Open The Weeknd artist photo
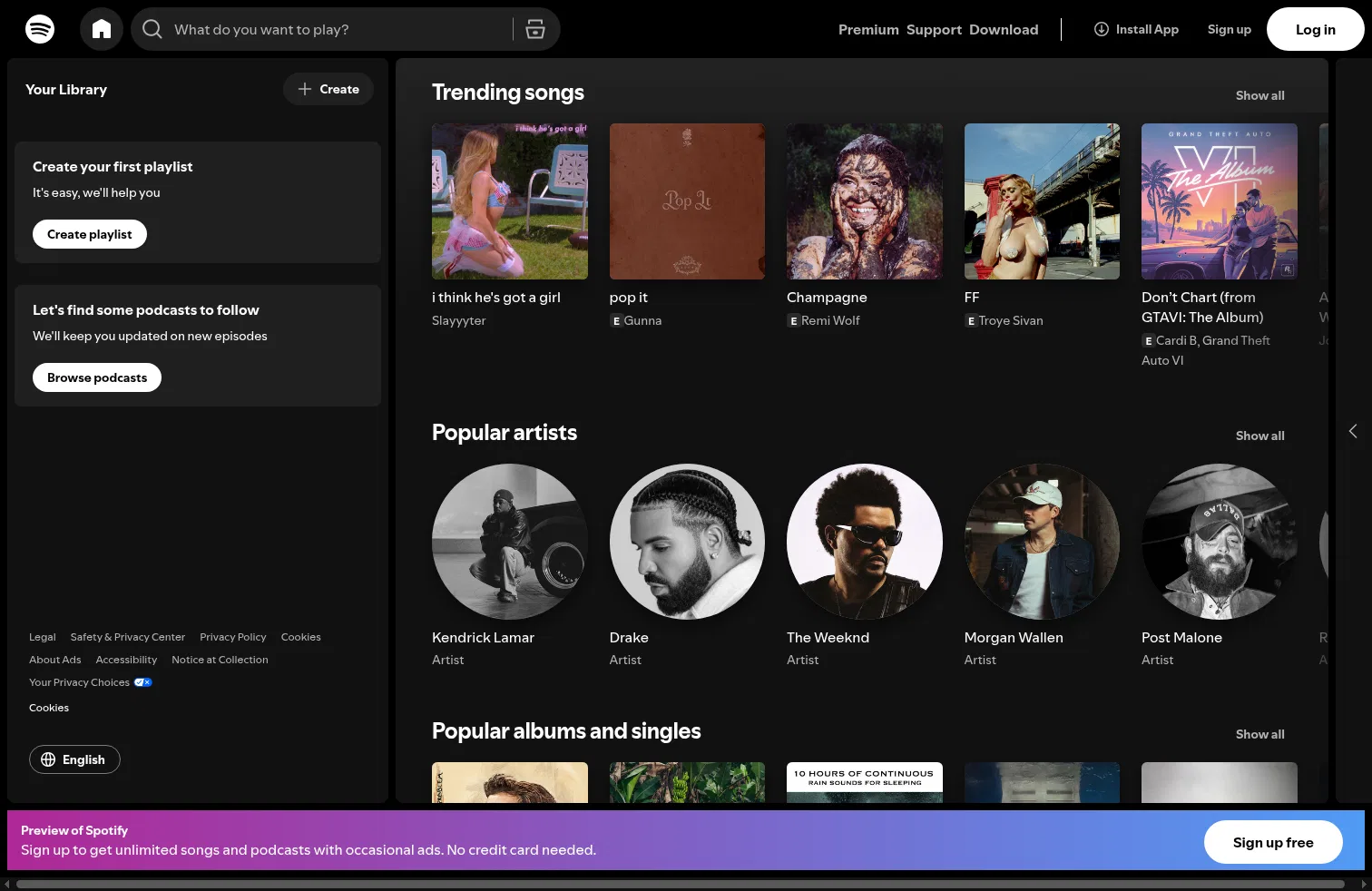1372x891 pixels. pos(865,542)
